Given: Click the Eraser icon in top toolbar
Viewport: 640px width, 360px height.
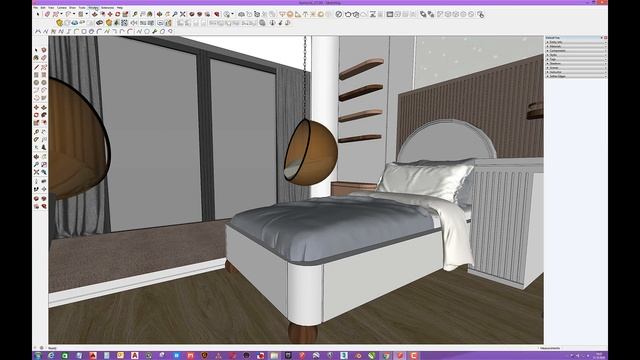Looking at the screenshot, I should pyautogui.click(x=47, y=14).
